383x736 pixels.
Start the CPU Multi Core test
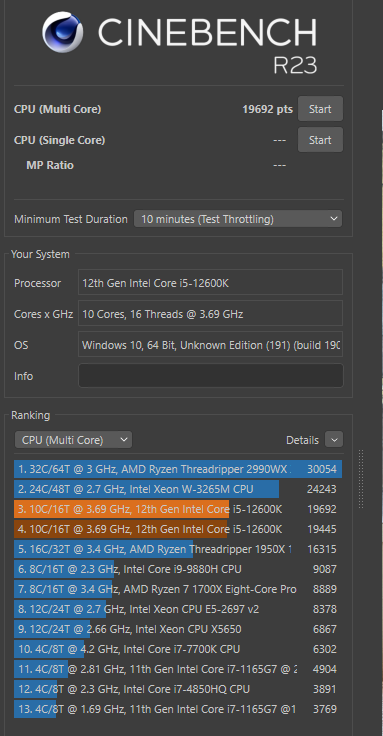320,109
